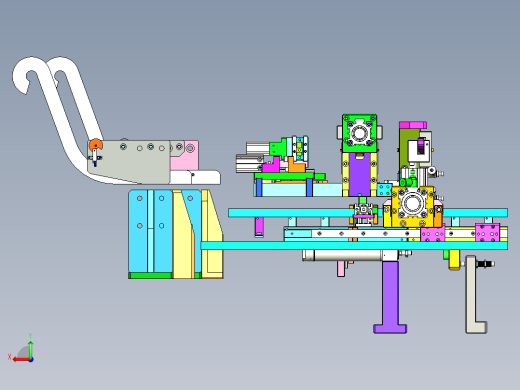Select the orange block on the green slide table

tap(296, 165)
